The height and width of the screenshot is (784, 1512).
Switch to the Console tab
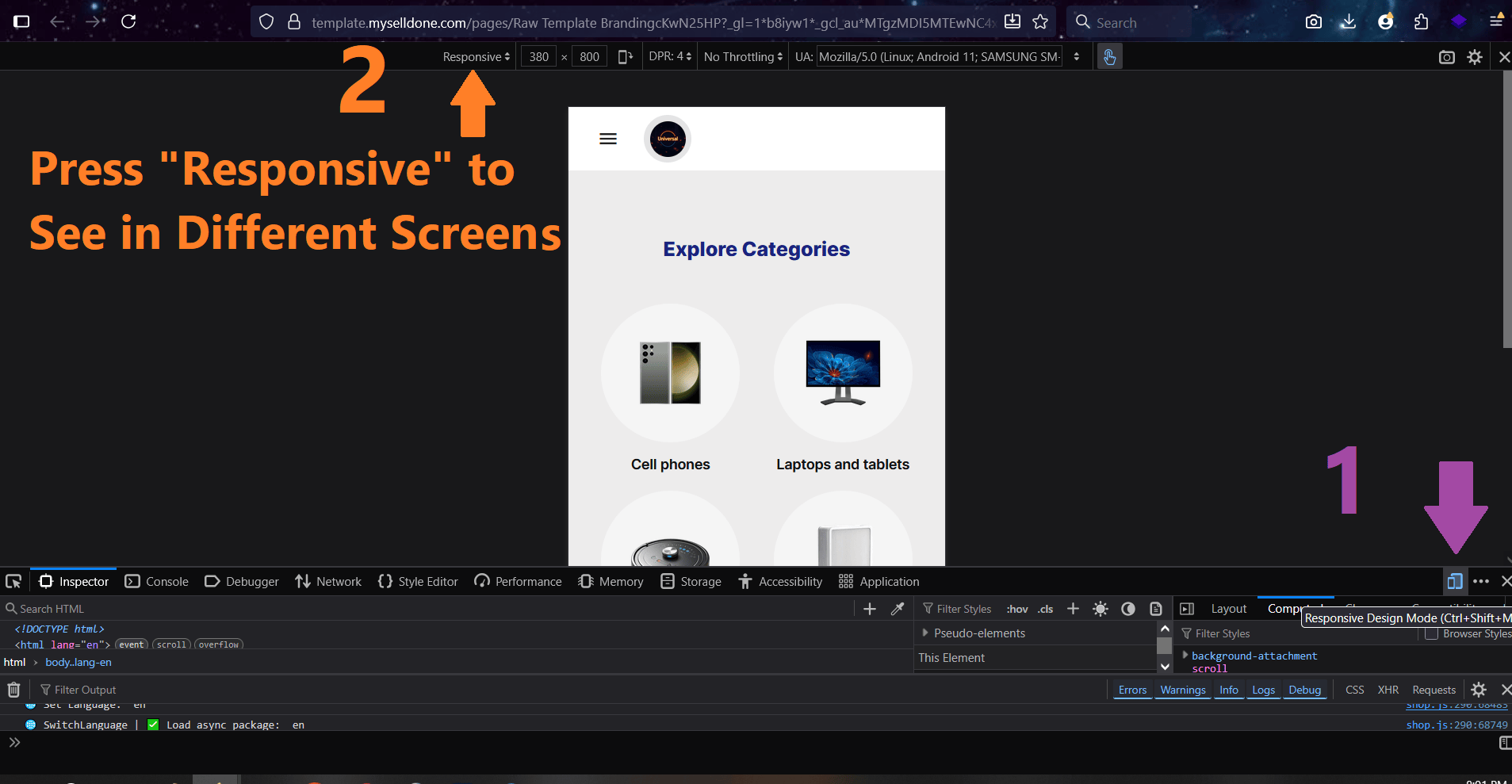tap(157, 581)
